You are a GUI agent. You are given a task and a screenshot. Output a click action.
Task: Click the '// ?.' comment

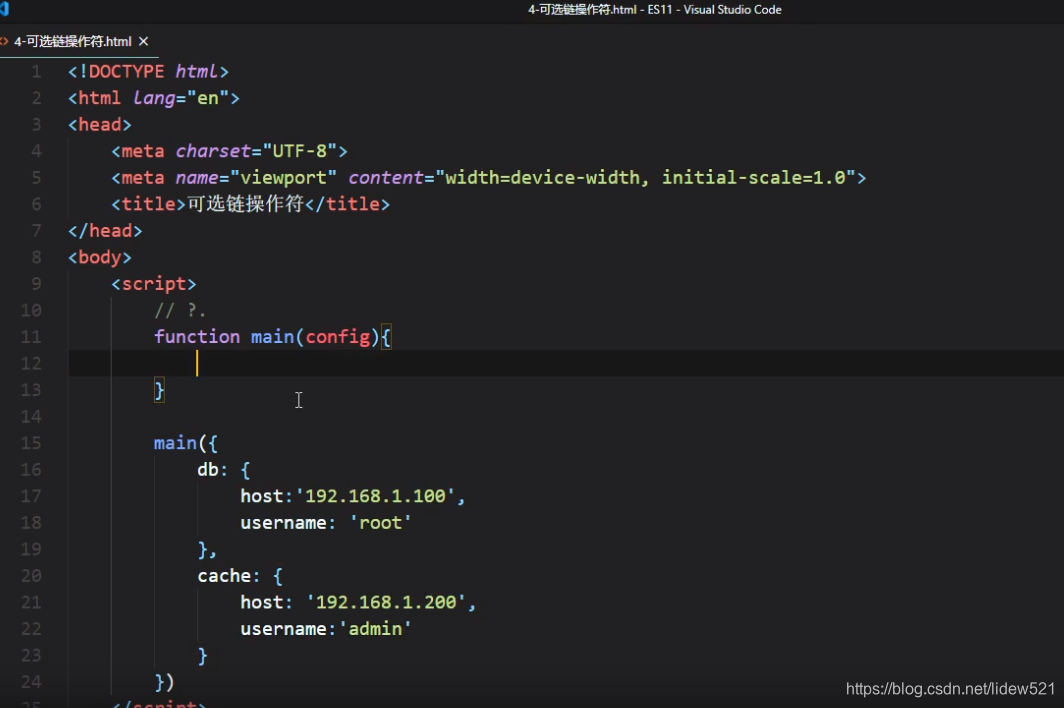click(x=180, y=310)
